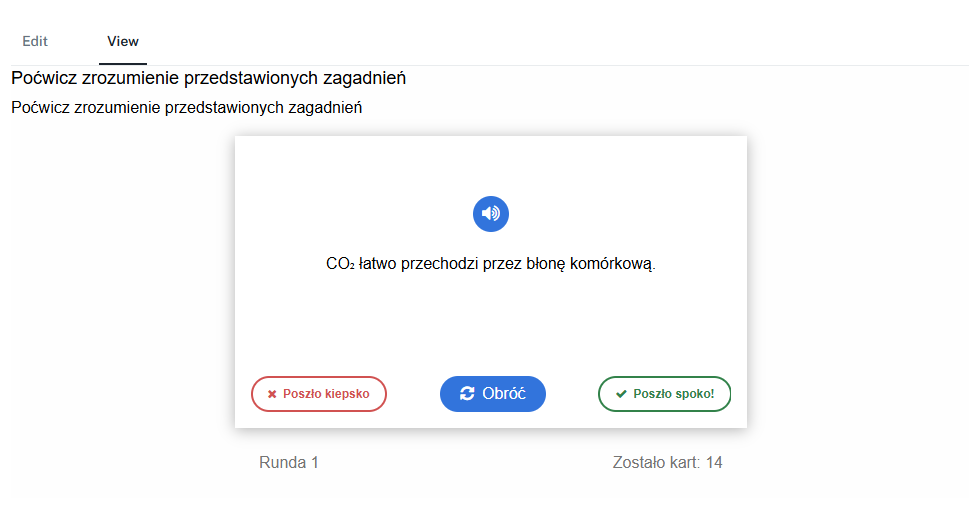The height and width of the screenshot is (523, 969).
Task: Flip the card with the Obróć button
Action: click(493, 394)
